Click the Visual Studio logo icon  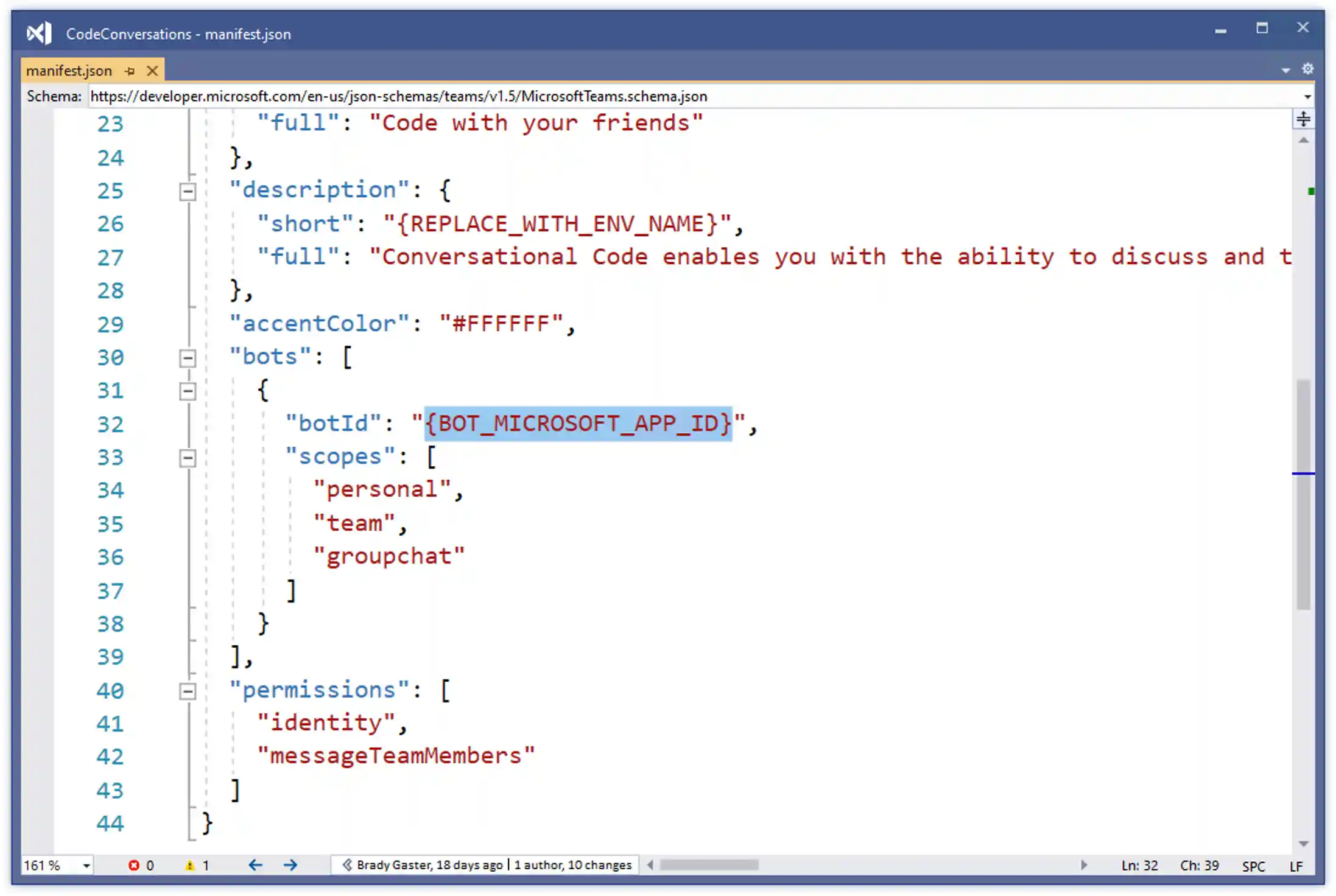[x=39, y=33]
